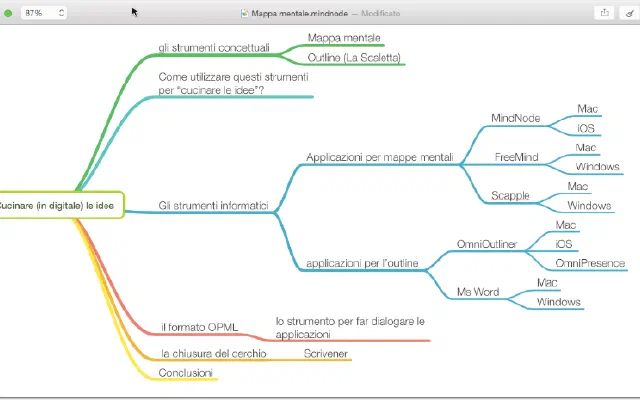Select the 'lo strumento per far dialogare' node
The width and height of the screenshot is (640, 400).
coord(350,328)
